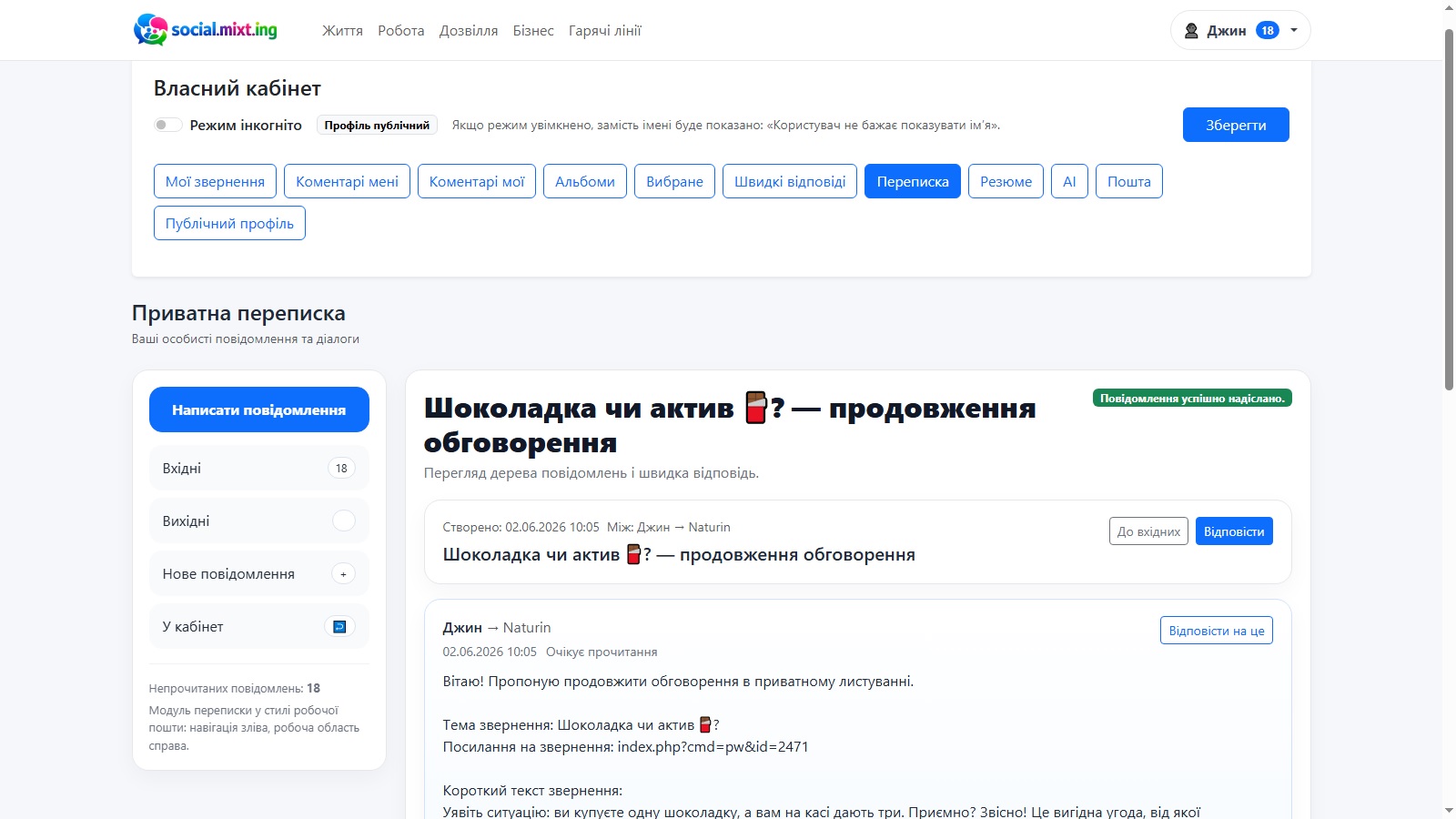Click the Джин → Naturin sender line
The width and height of the screenshot is (1456, 819).
(x=497, y=627)
